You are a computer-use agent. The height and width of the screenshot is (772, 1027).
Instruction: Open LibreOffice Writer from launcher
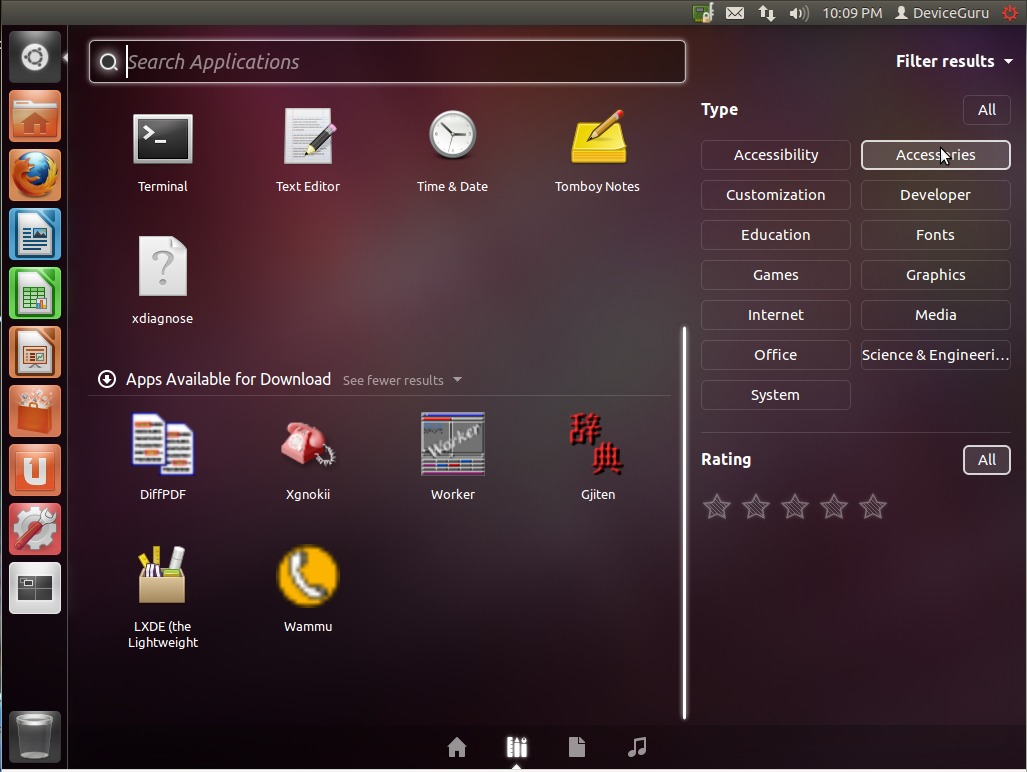(35, 234)
